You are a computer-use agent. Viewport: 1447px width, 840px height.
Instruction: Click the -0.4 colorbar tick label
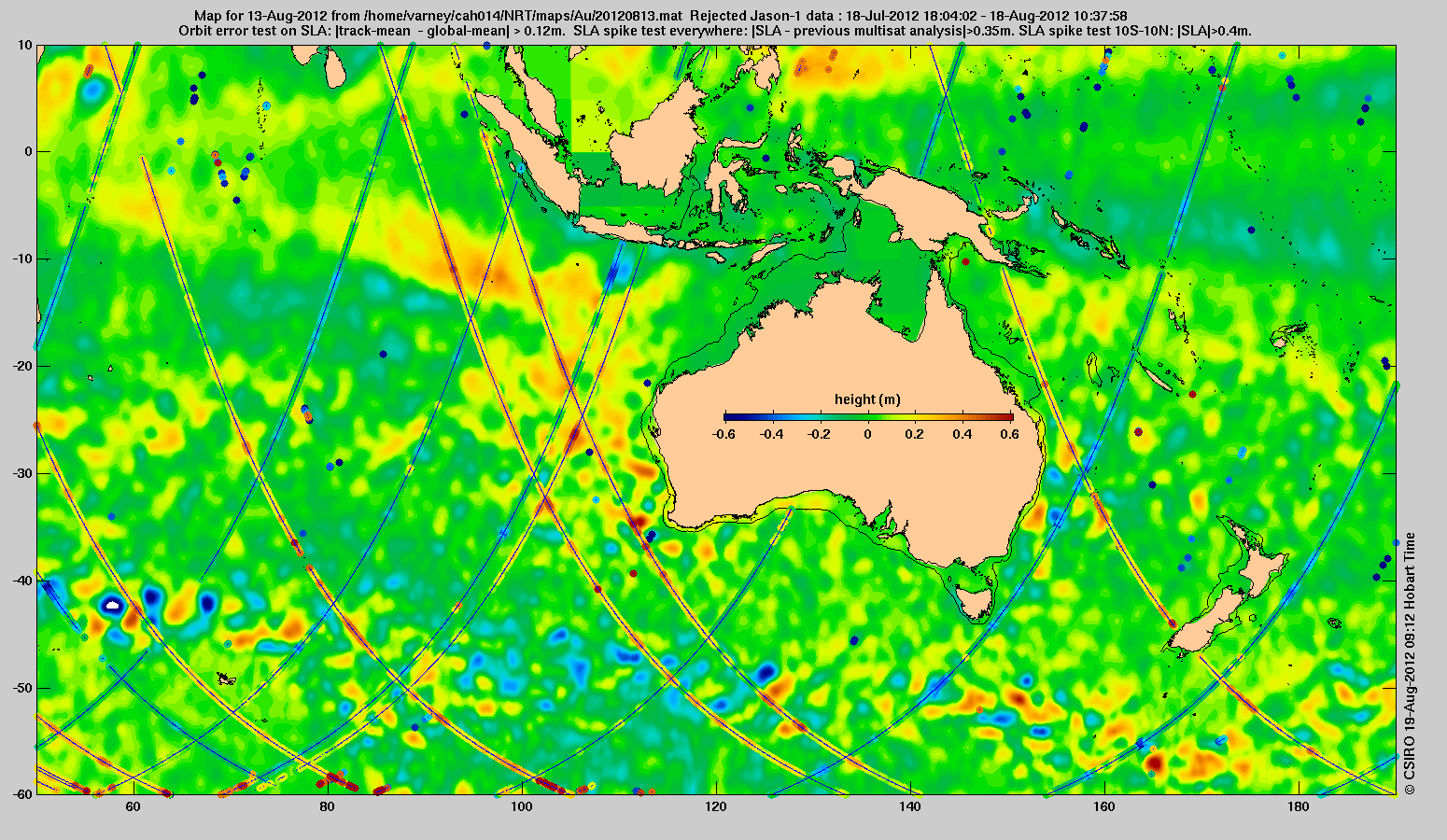pos(771,434)
